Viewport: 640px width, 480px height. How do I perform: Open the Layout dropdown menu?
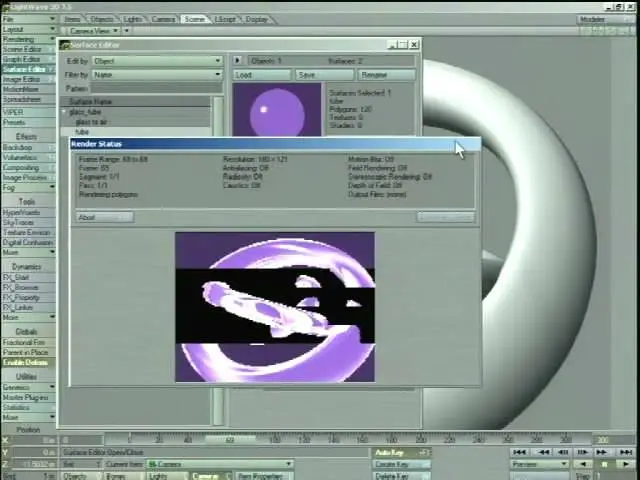click(x=29, y=29)
